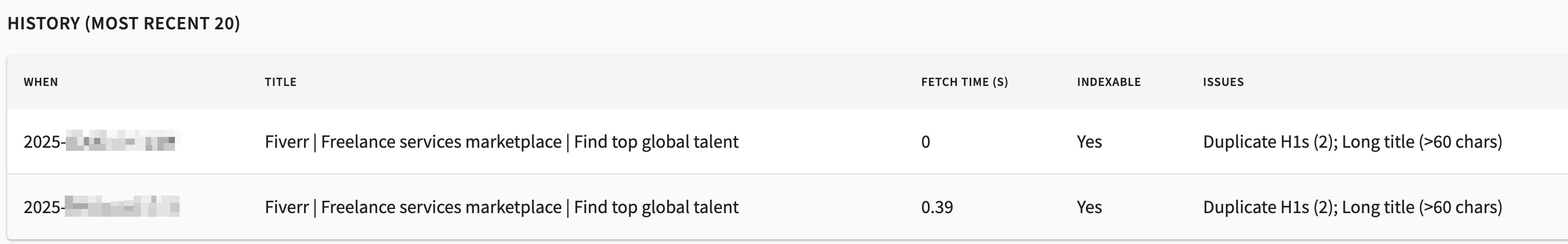Click the ISSUES column header

(x=1223, y=82)
